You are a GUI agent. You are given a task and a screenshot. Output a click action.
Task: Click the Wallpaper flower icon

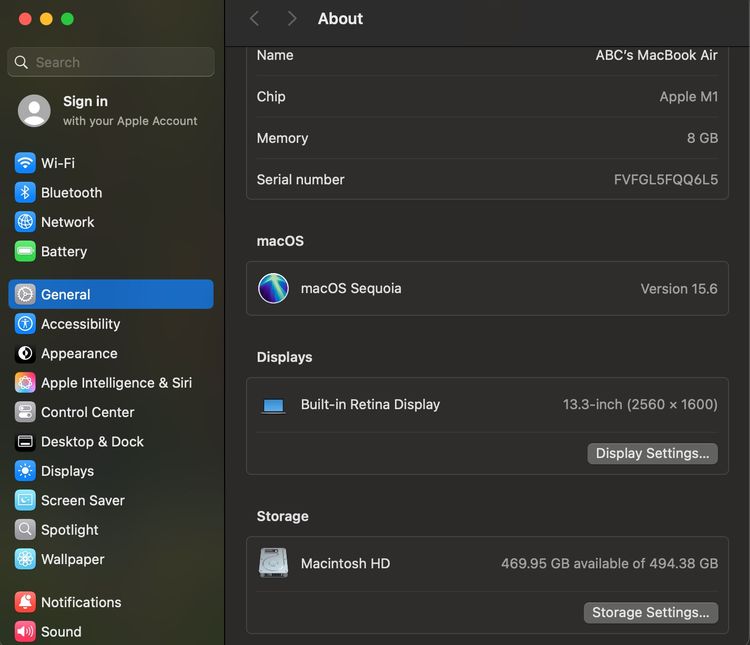point(25,559)
